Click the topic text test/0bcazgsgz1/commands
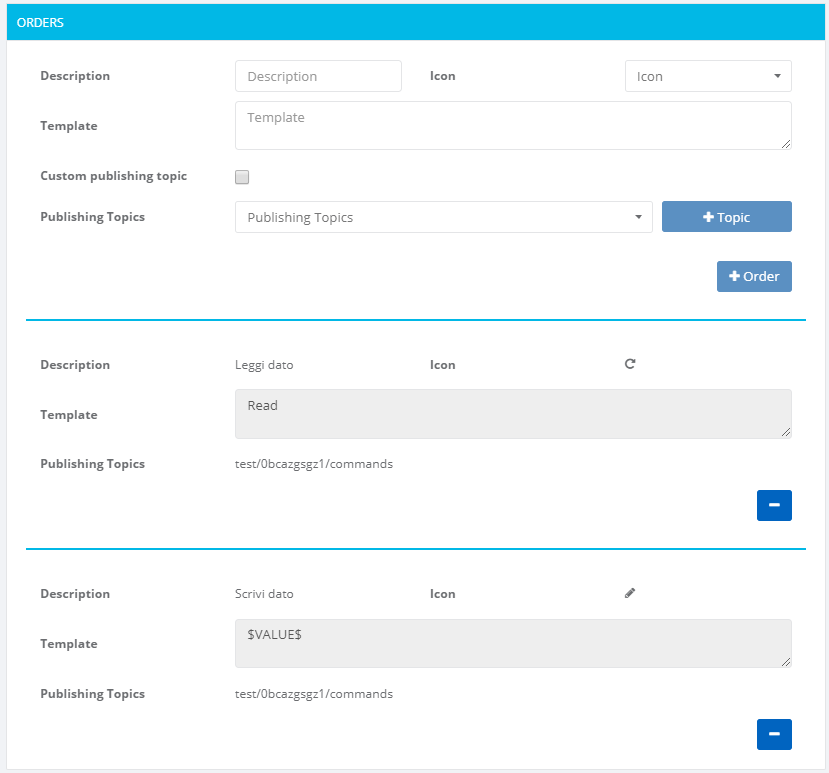Image resolution: width=829 pixels, height=773 pixels. (314, 464)
